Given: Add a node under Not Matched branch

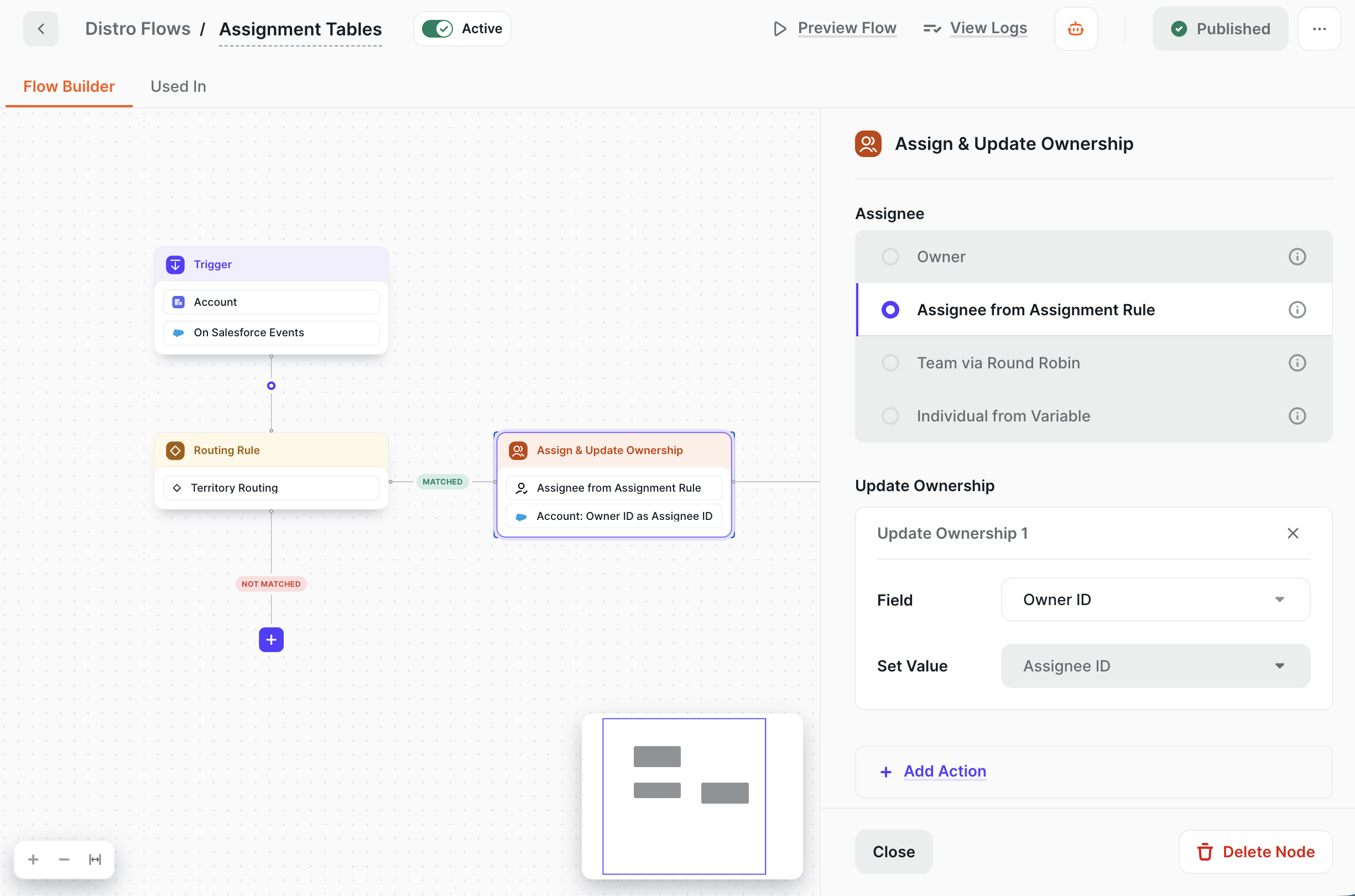Looking at the screenshot, I should pos(272,639).
